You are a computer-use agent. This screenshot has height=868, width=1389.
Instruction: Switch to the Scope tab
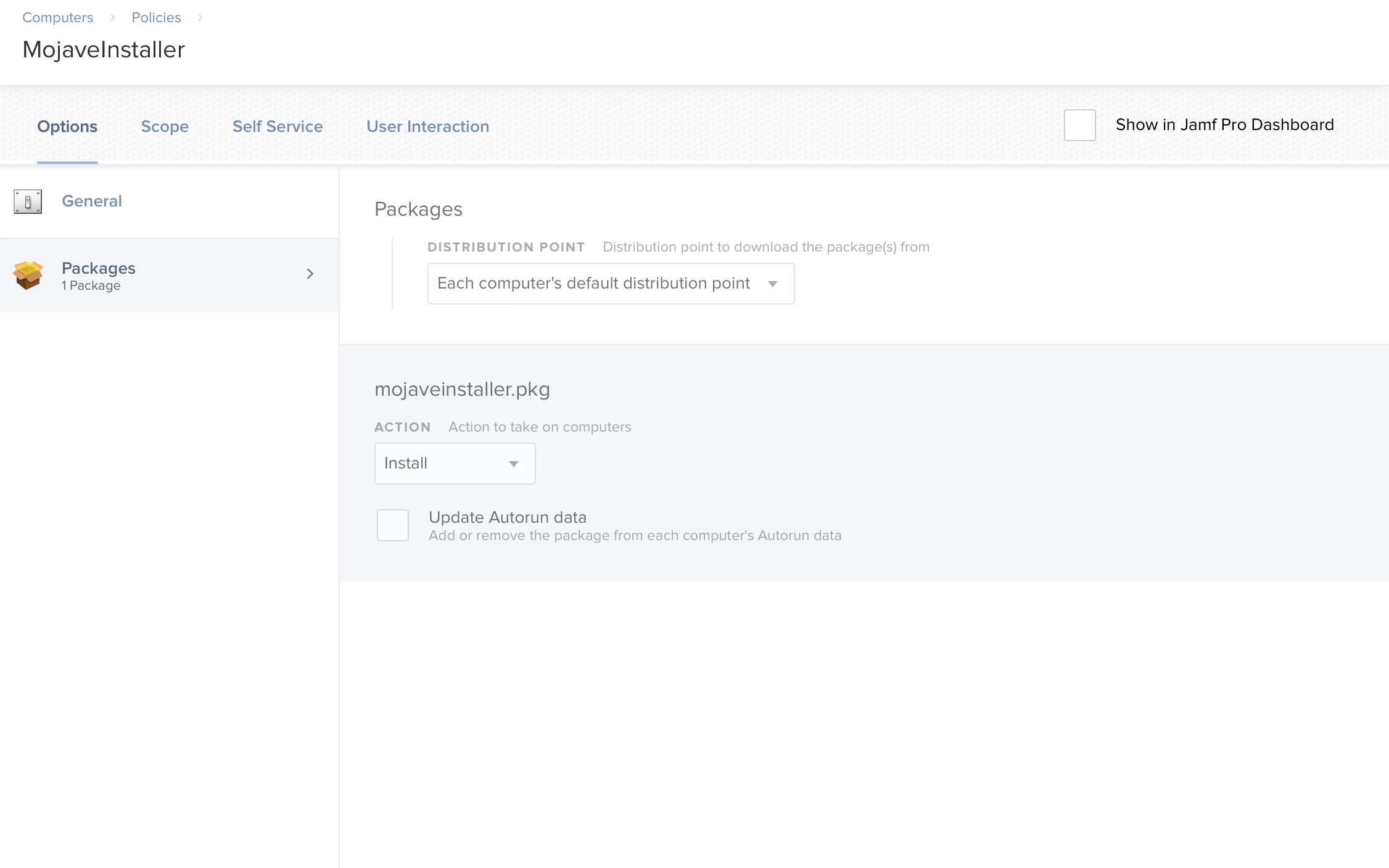tap(165, 126)
